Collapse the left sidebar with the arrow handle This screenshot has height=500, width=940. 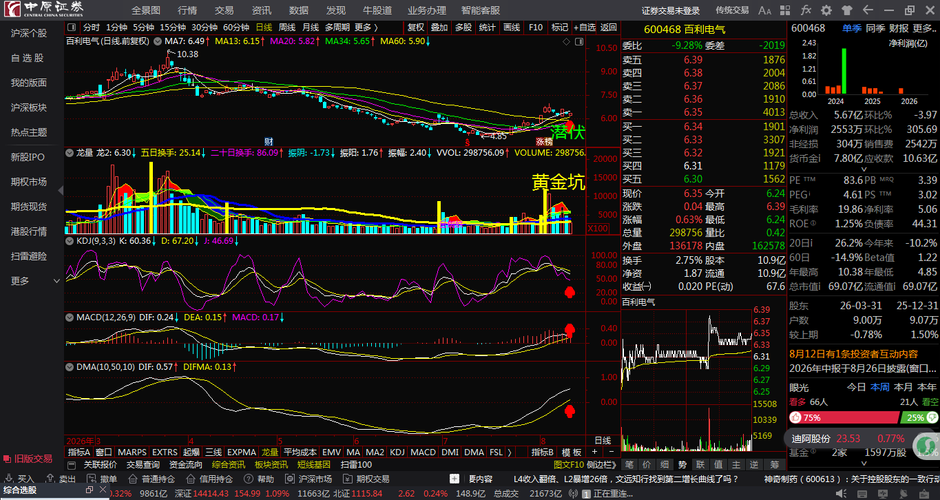[x=61, y=191]
